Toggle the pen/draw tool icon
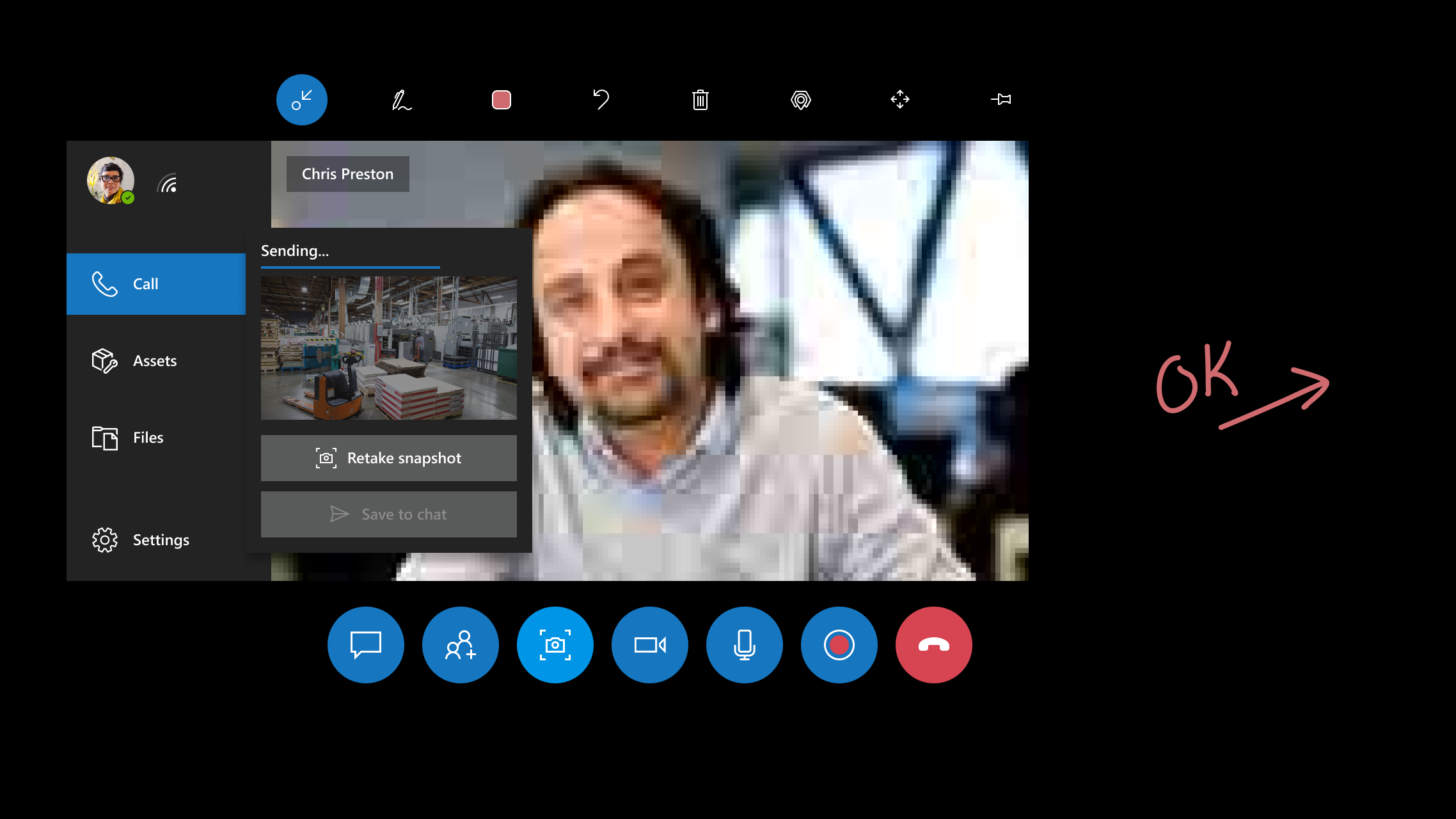Viewport: 1456px width, 819px height. [x=401, y=99]
